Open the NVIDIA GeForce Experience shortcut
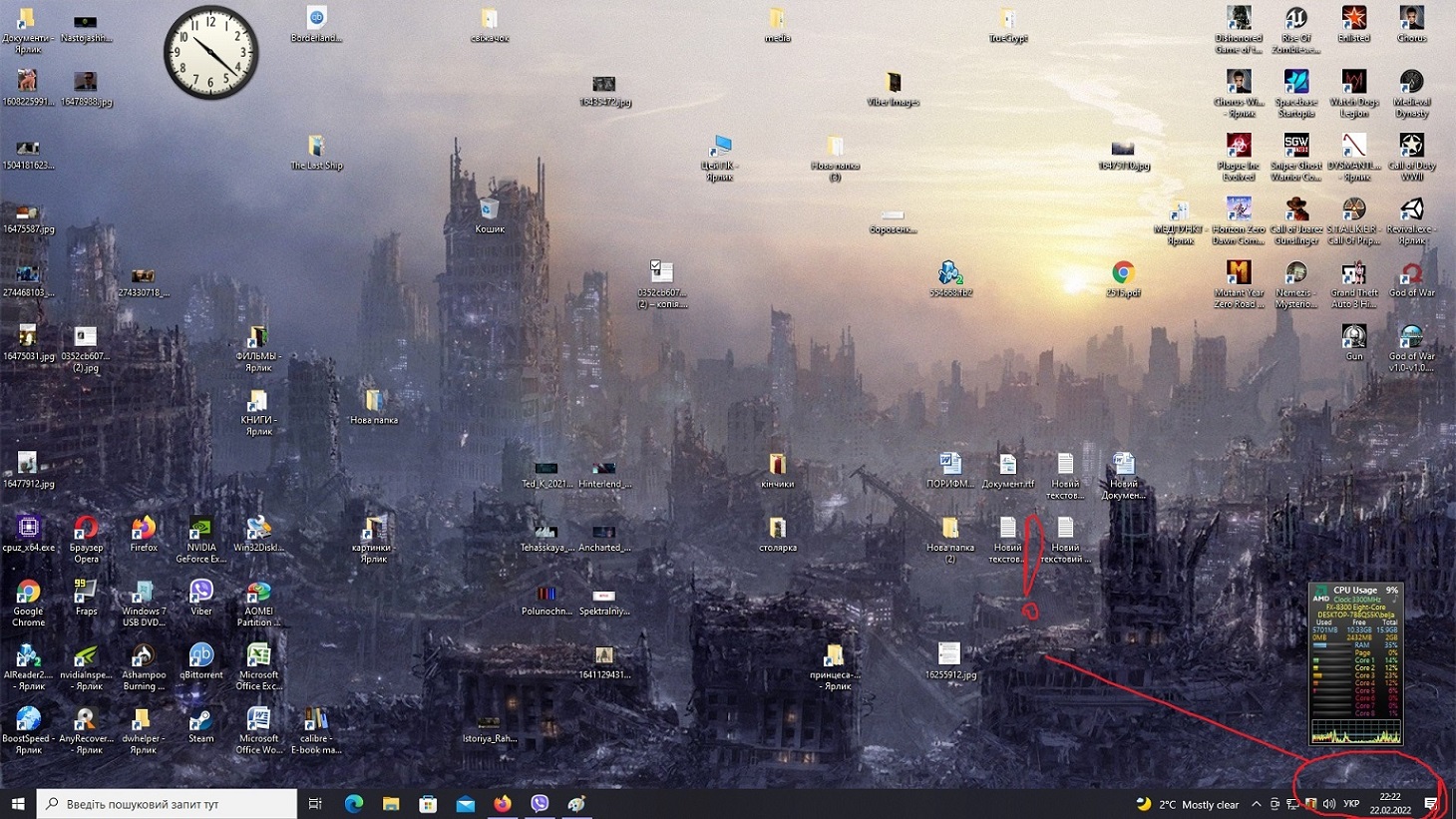 [x=201, y=540]
